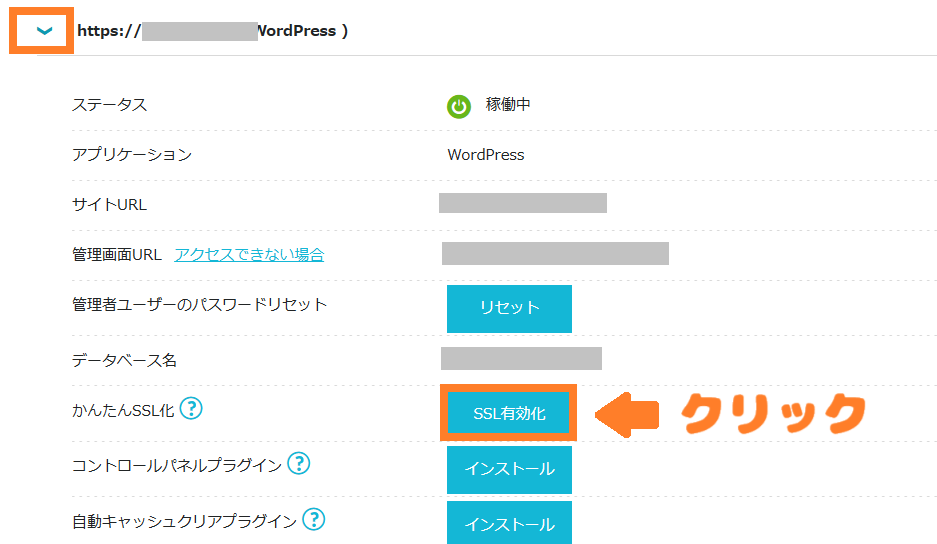Open help icon beside コントロールパネルプラグイン
This screenshot has width=937, height=544.
click(298, 464)
